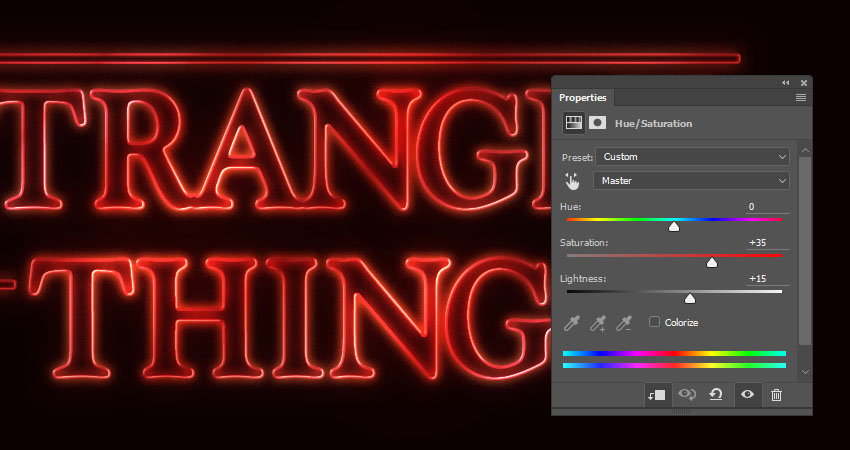Close the Properties panel
This screenshot has width=850, height=450.
pos(804,83)
